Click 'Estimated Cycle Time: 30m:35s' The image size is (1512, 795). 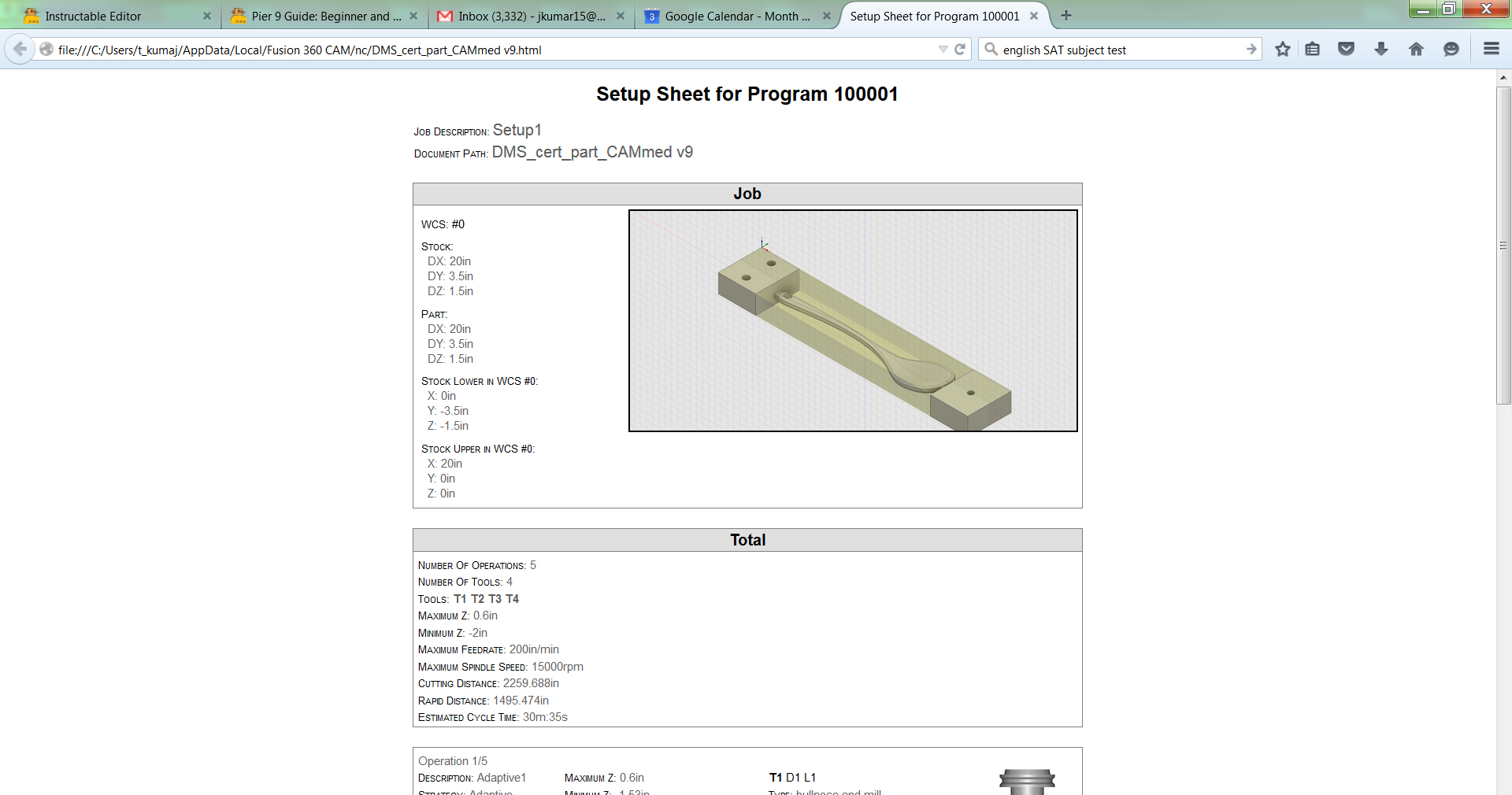coord(493,717)
